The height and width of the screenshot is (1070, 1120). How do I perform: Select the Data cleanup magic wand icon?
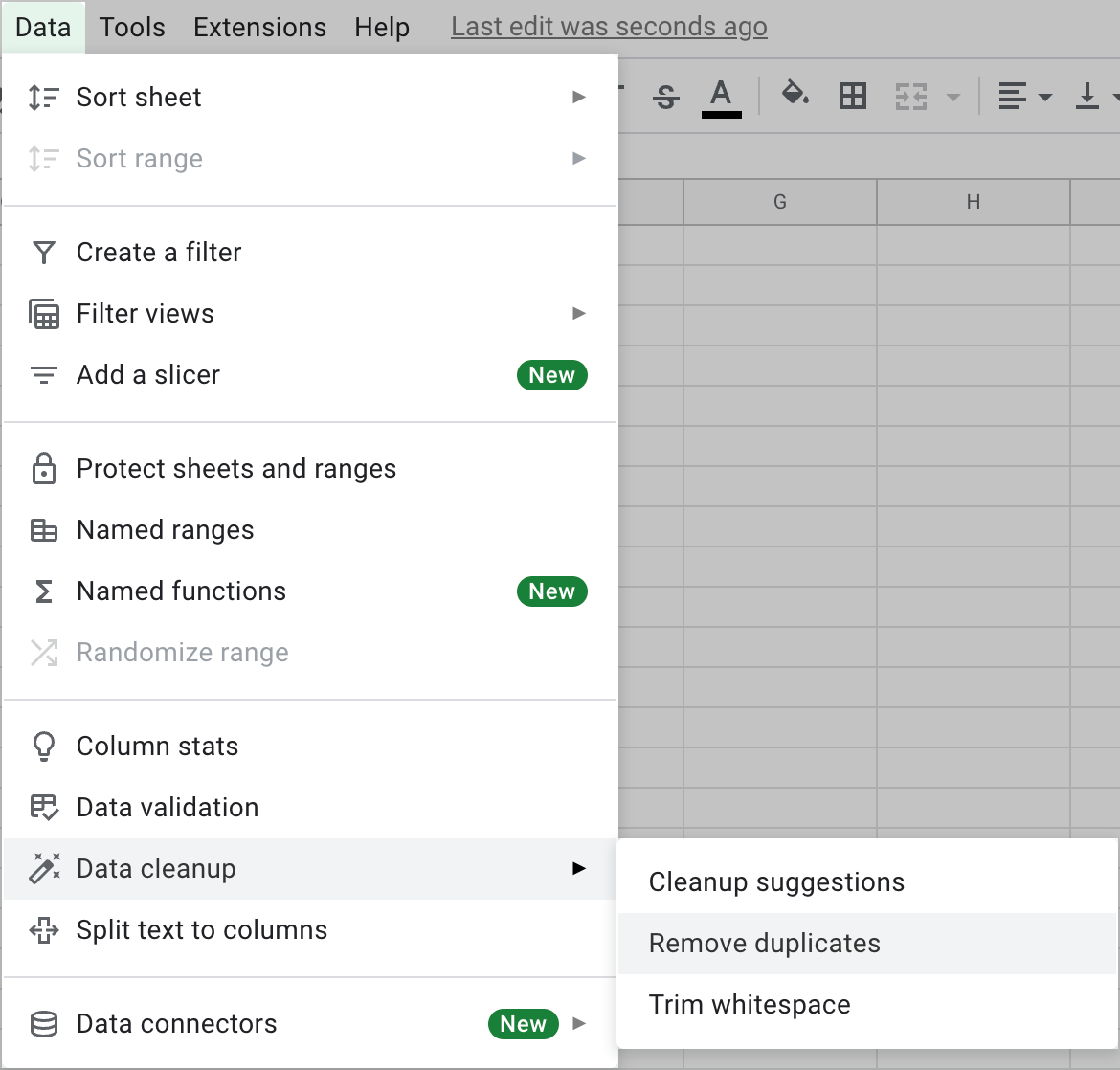click(x=44, y=868)
